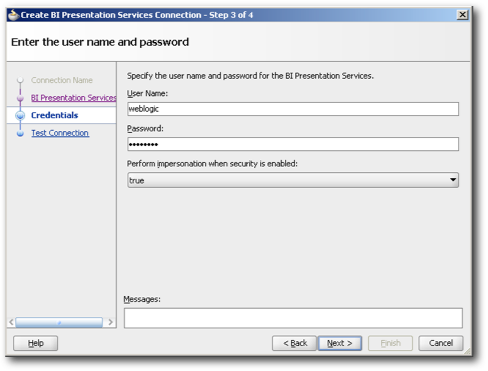Open the BI Presentation Services step link

pyautogui.click(x=73, y=98)
